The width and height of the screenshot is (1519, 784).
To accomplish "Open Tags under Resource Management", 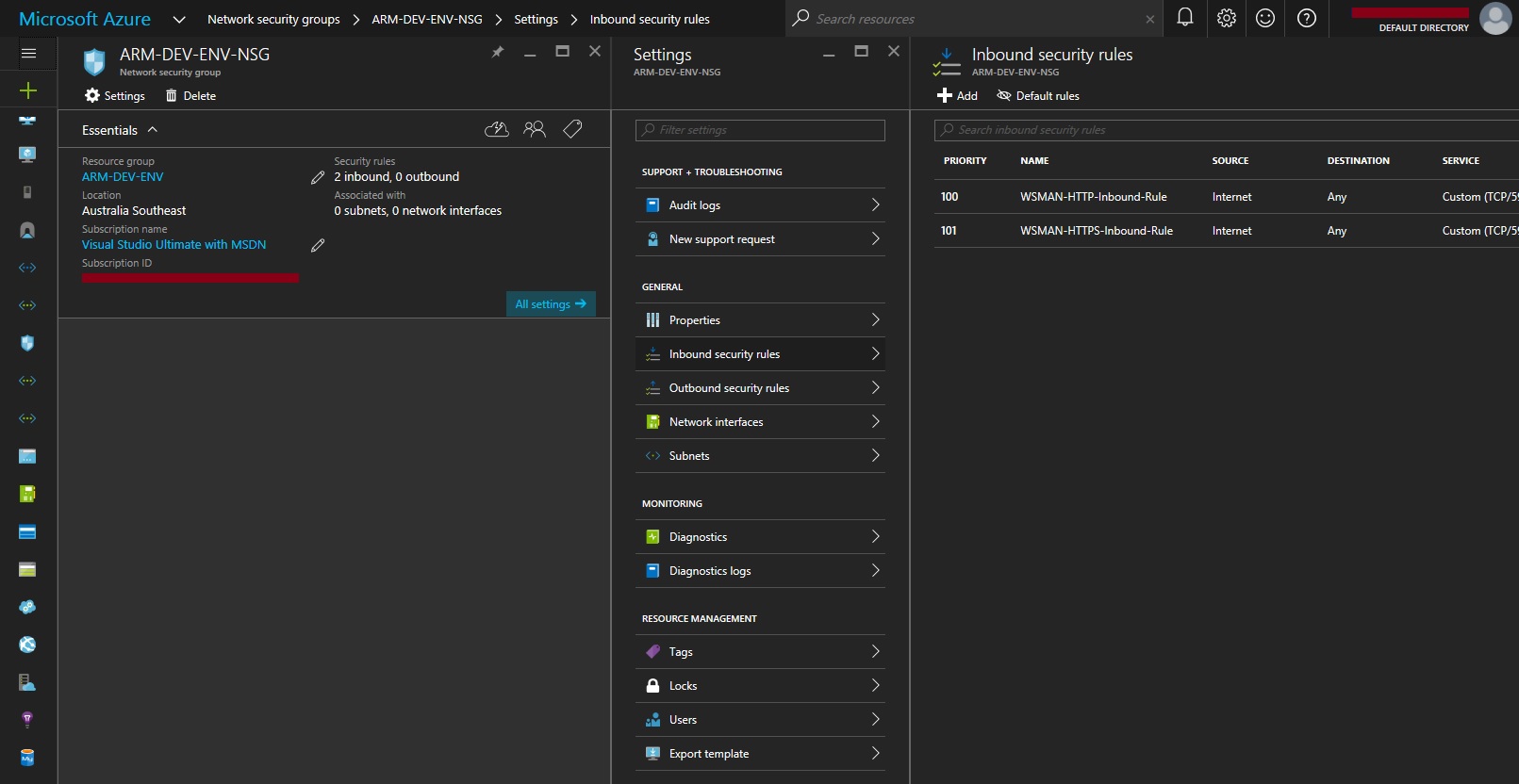I will coord(760,652).
